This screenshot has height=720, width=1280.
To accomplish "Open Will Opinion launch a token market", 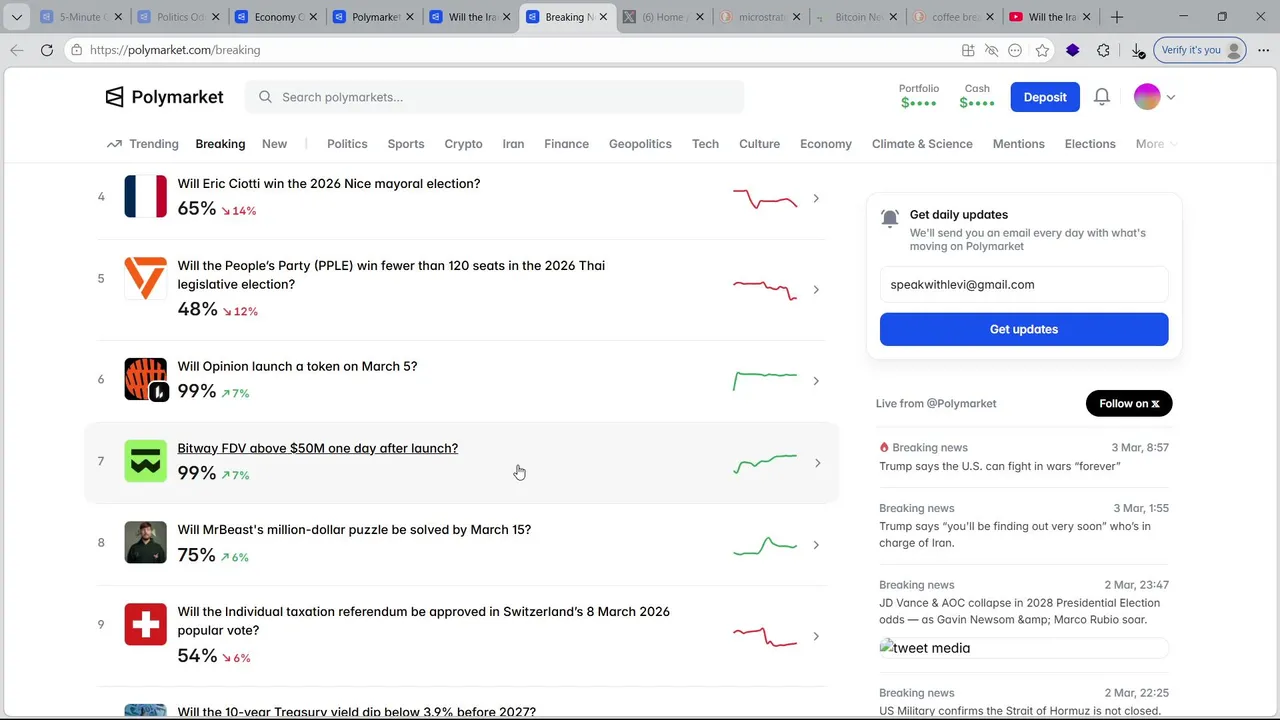I will point(297,366).
